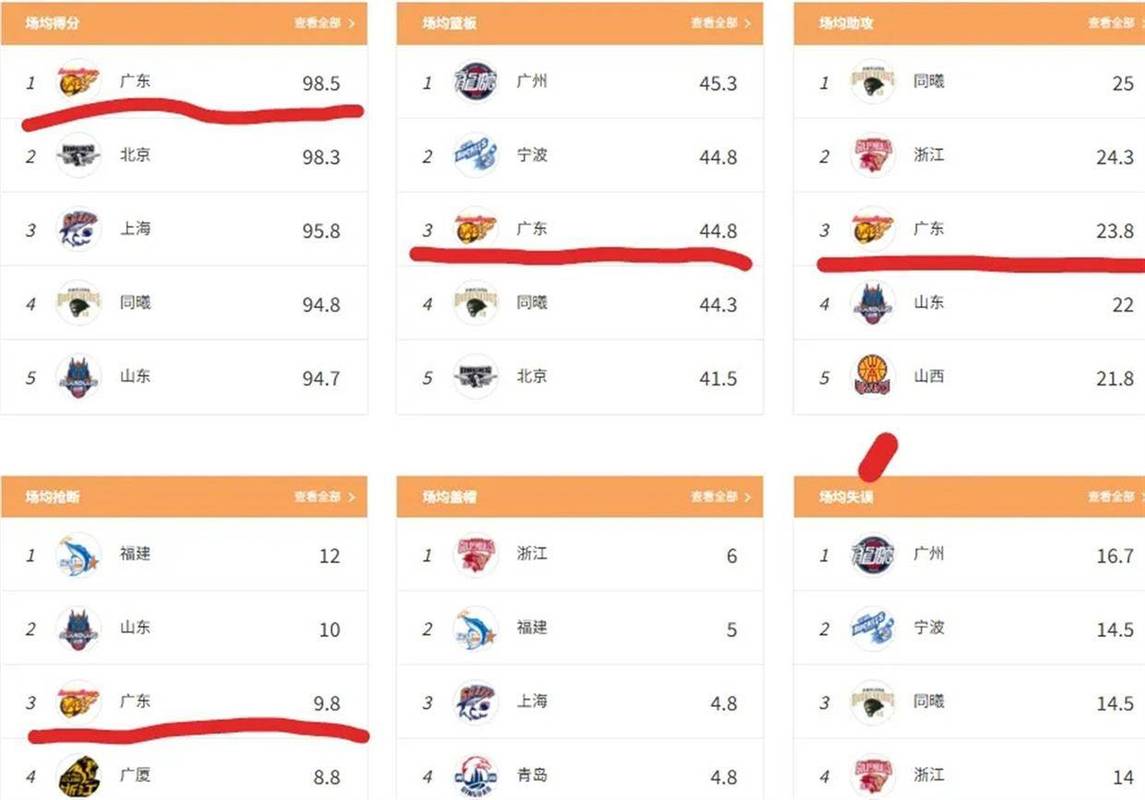Select Shandong logo in 场均助攻 ranking

click(873, 303)
